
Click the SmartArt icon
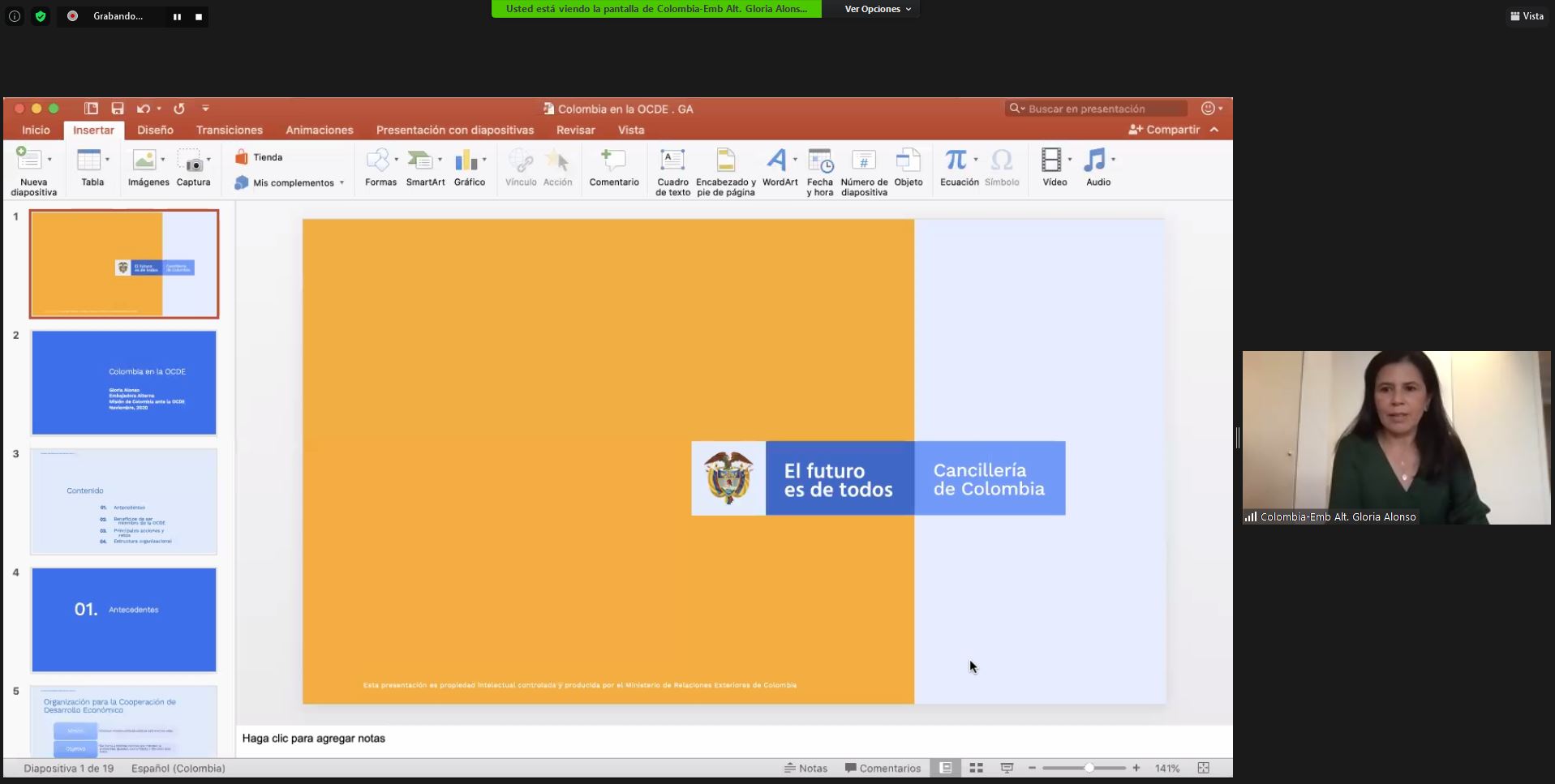click(x=421, y=161)
